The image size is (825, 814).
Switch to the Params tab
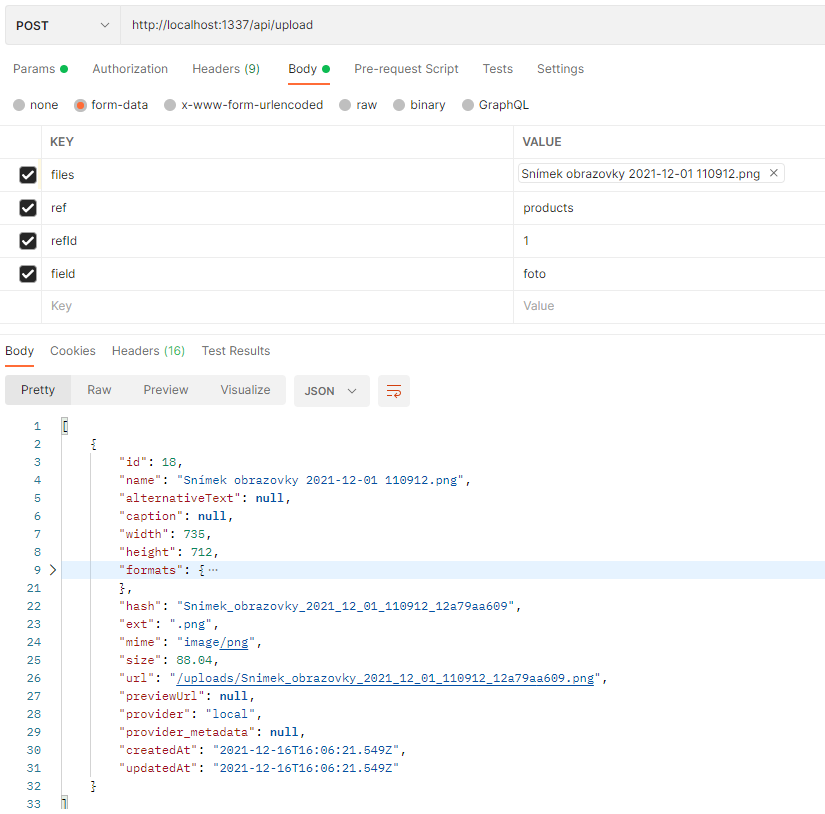[x=40, y=69]
